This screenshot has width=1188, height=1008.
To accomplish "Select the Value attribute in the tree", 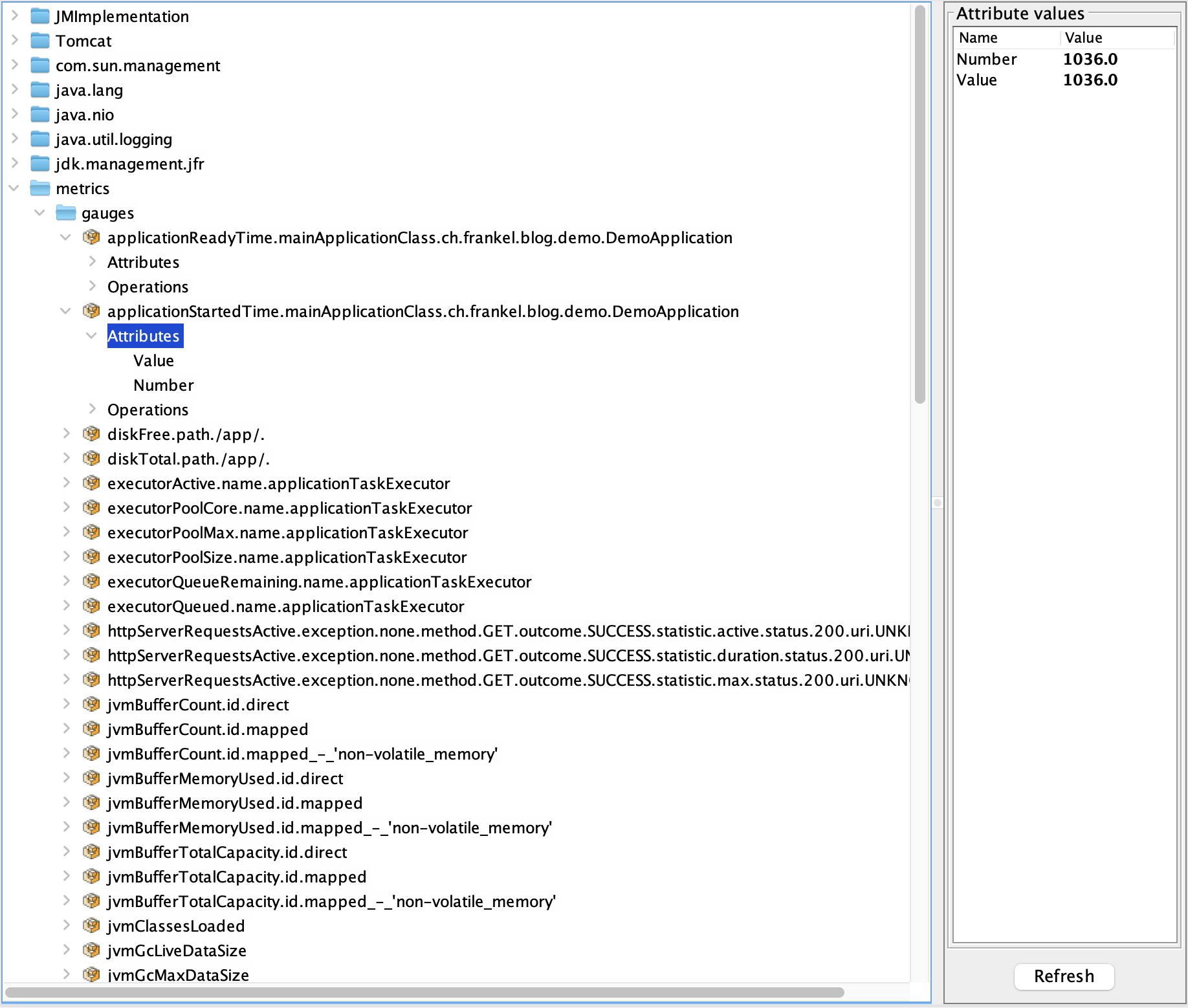I will point(153,360).
